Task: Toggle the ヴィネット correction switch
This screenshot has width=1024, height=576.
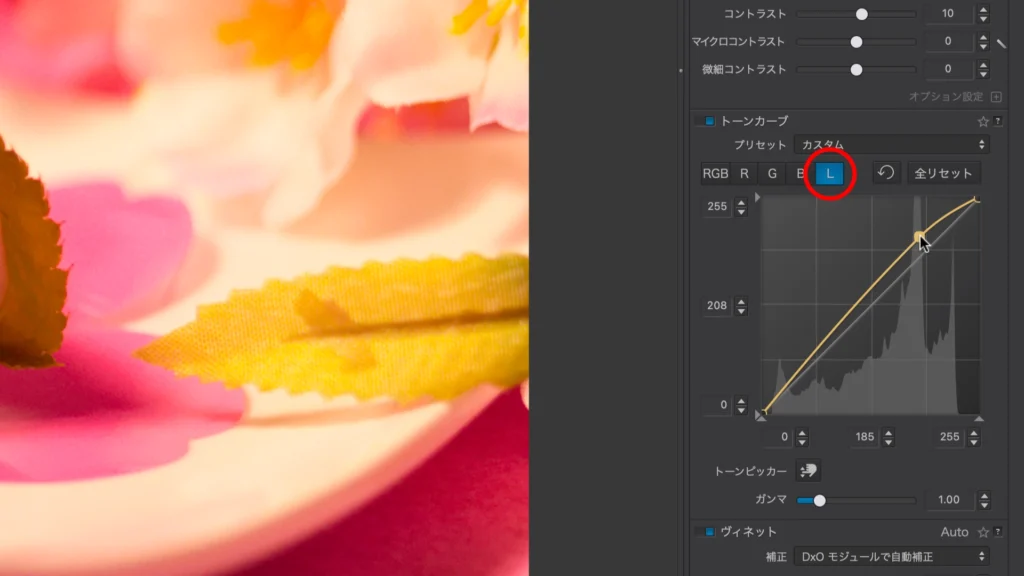Action: point(708,532)
